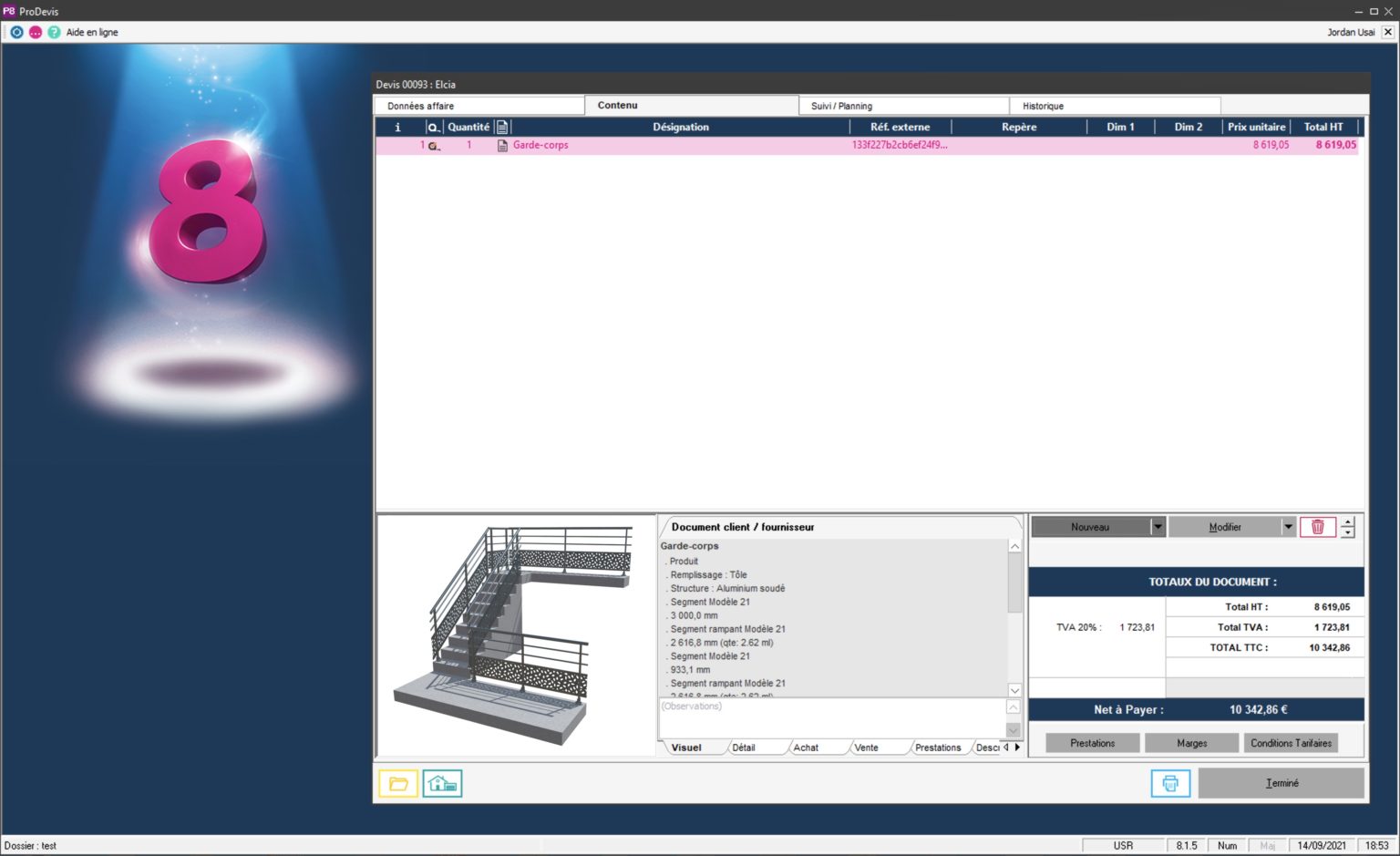Click the yellow open folder icon
1400x856 pixels.
click(x=398, y=783)
